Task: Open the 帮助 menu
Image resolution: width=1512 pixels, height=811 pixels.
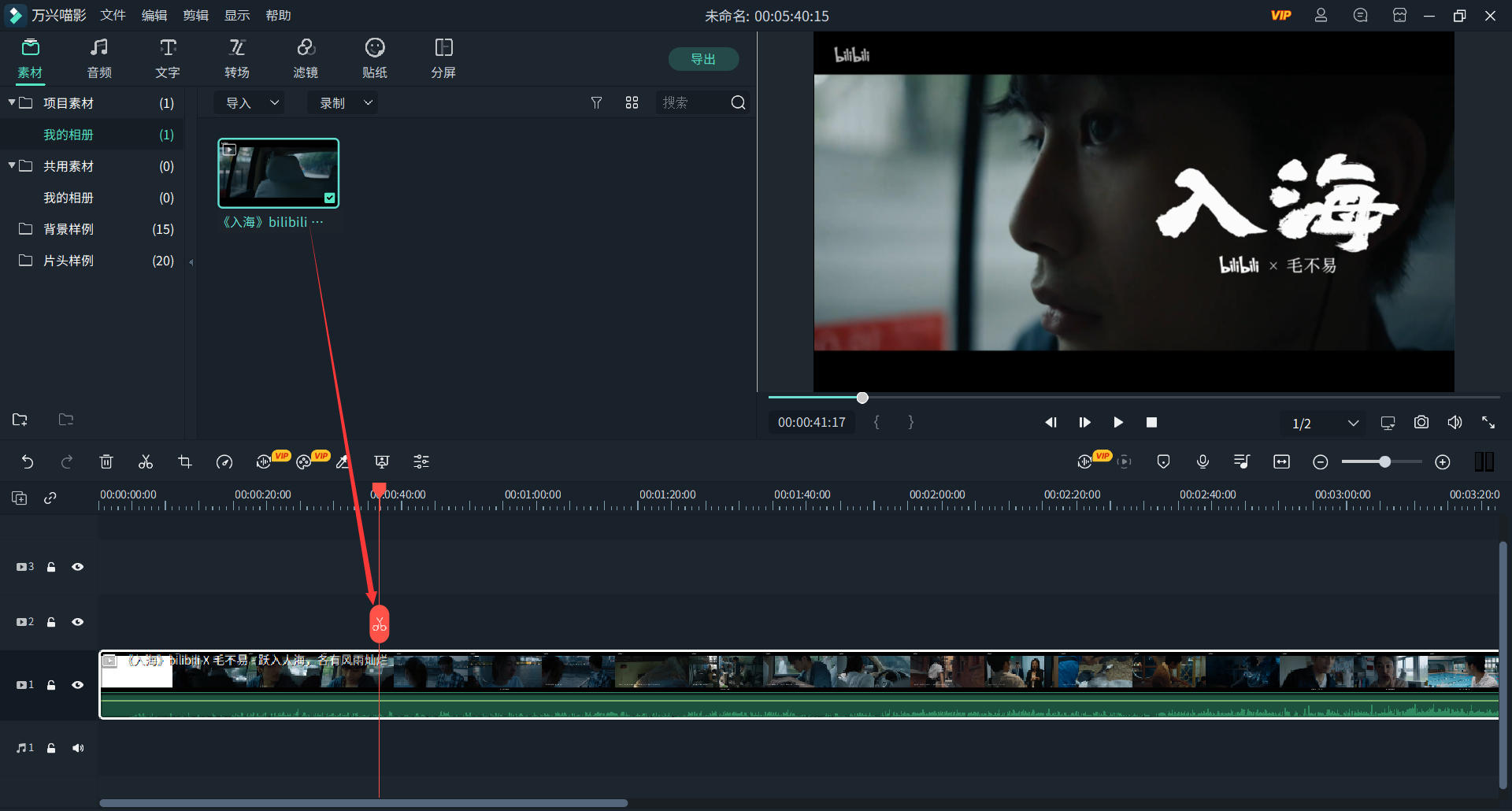Action: [278, 15]
